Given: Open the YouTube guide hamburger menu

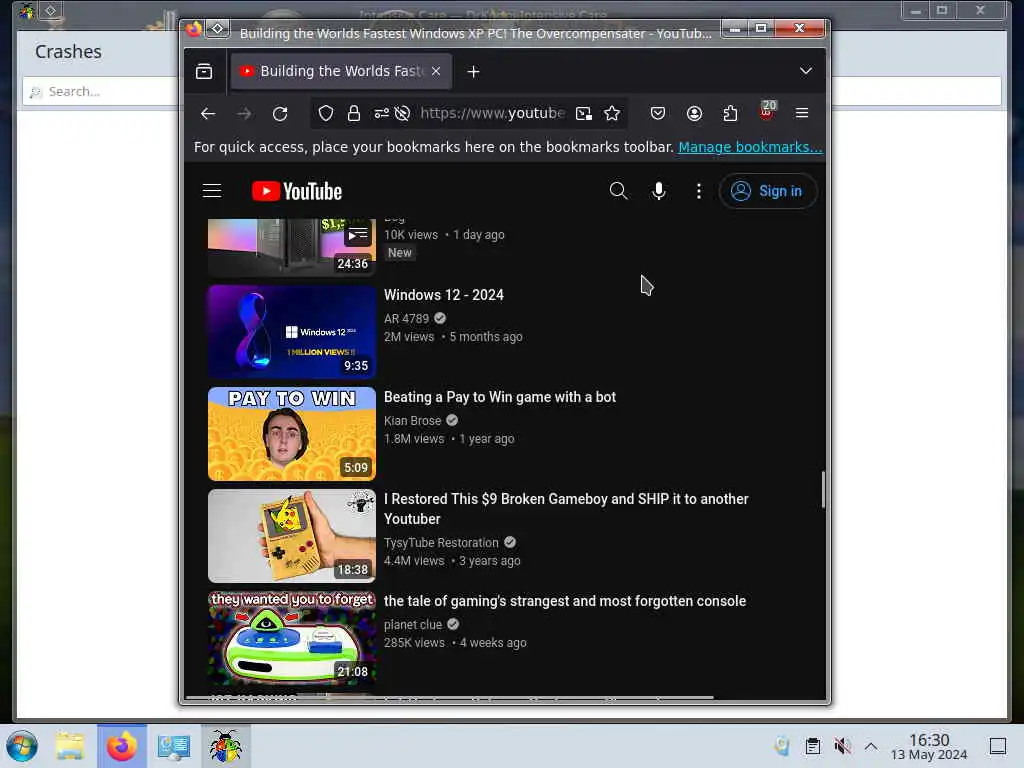Looking at the screenshot, I should (x=212, y=191).
